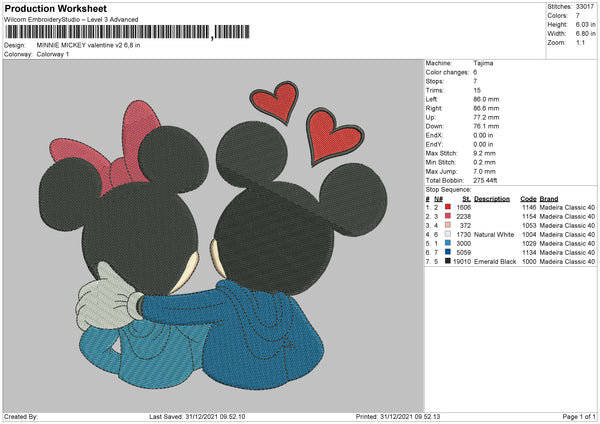Click the 'Code' column header
This screenshot has height=424, width=600.
(528, 199)
